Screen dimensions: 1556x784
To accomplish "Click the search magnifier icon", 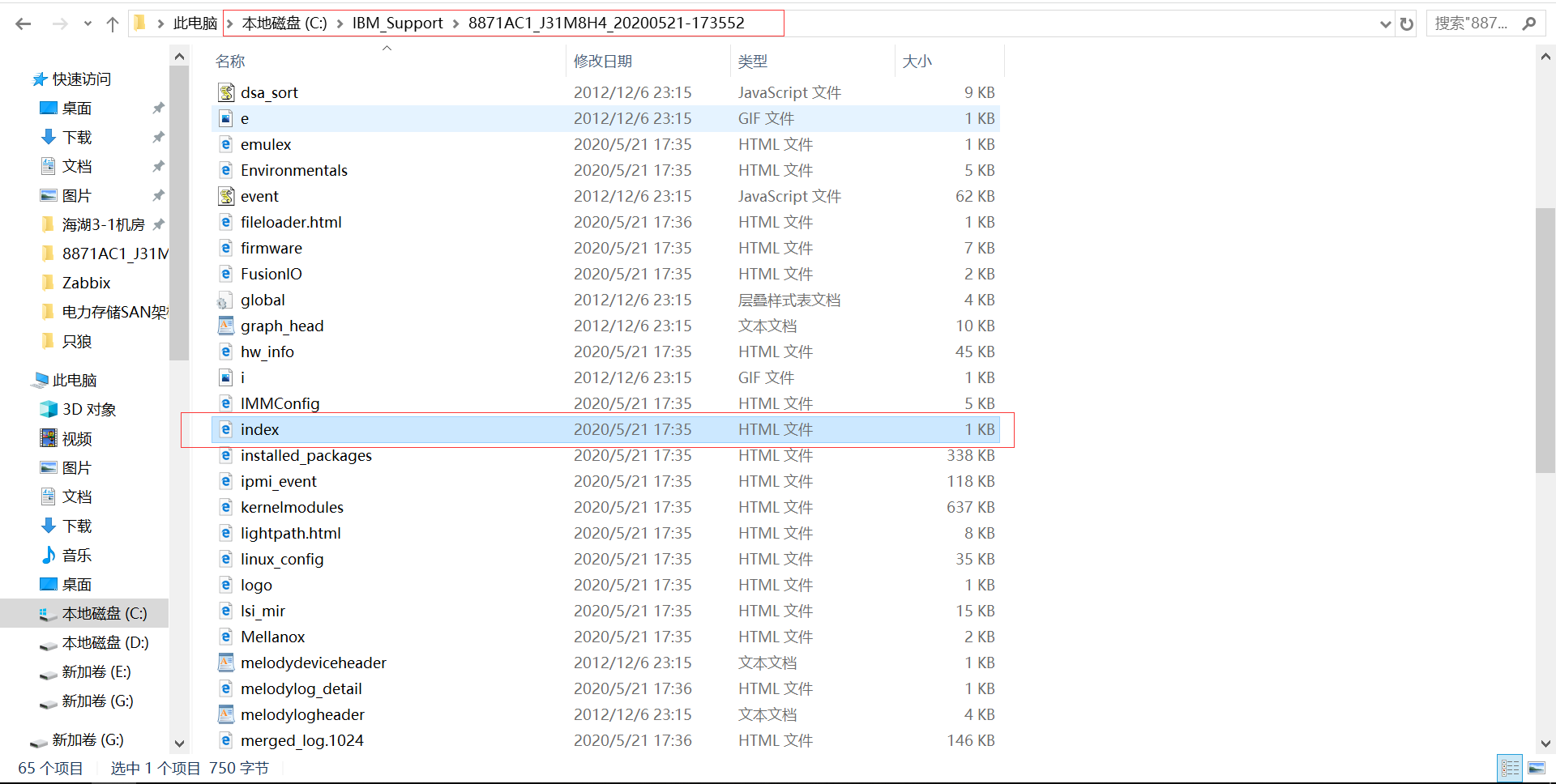I will [1528, 23].
